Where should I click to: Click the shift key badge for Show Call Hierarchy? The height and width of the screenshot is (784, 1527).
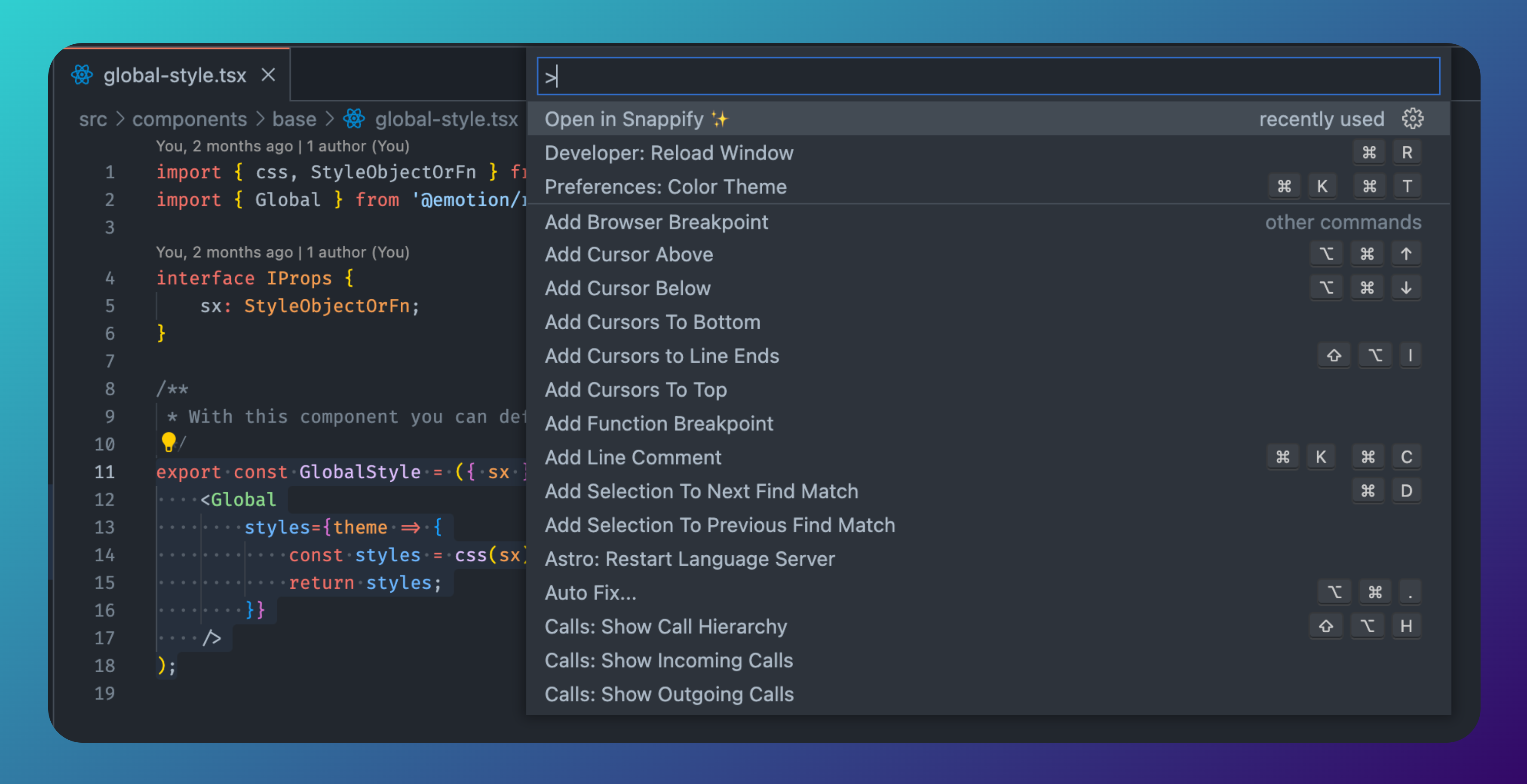pos(1325,626)
